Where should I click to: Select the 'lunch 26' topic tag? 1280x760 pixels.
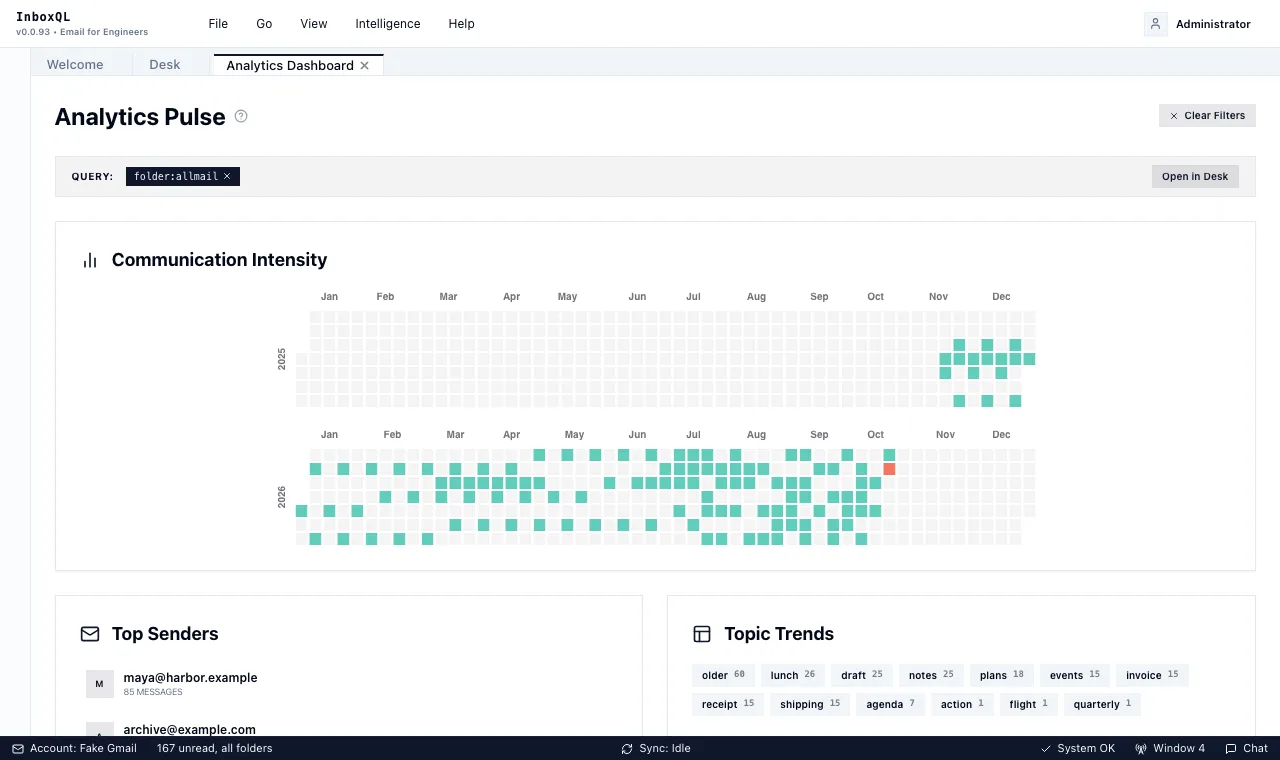click(x=793, y=675)
